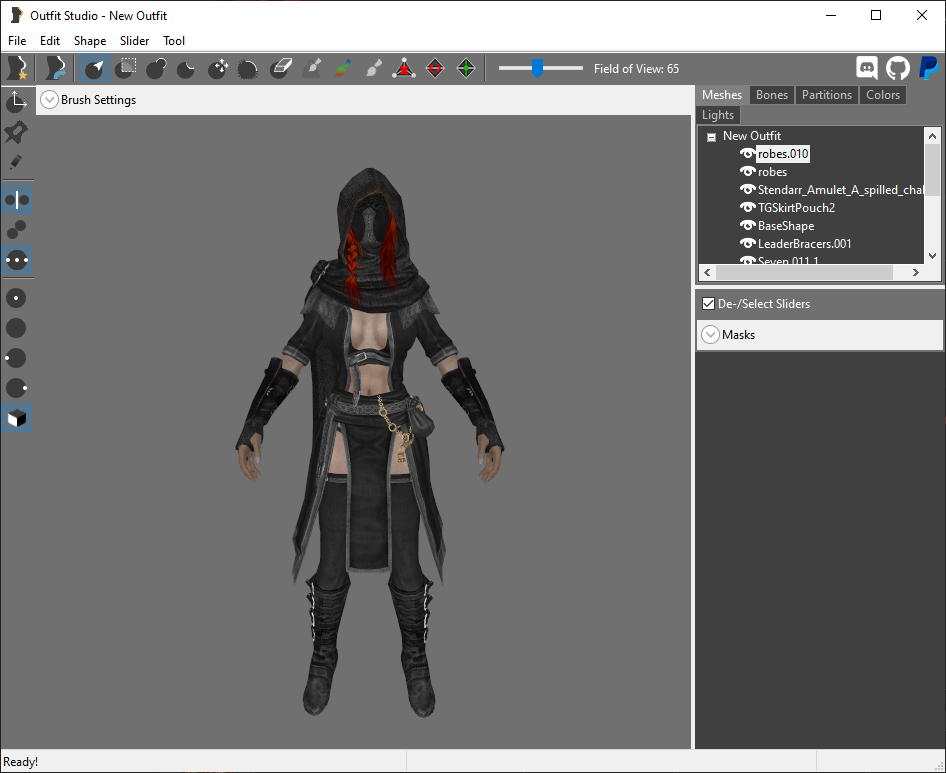Select the Transform tool with axes
The image size is (946, 773).
pyautogui.click(x=16, y=101)
